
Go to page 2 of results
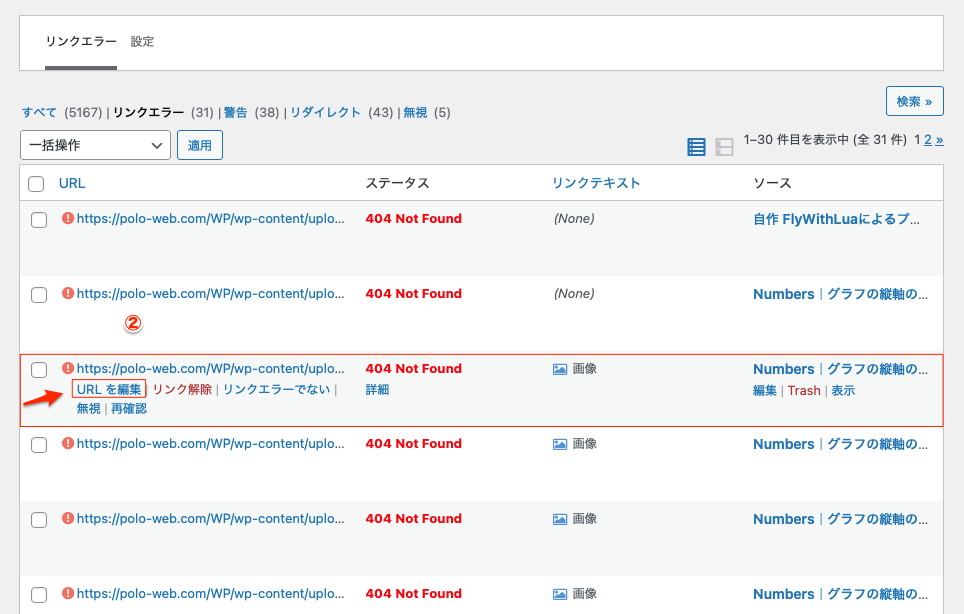click(x=927, y=140)
